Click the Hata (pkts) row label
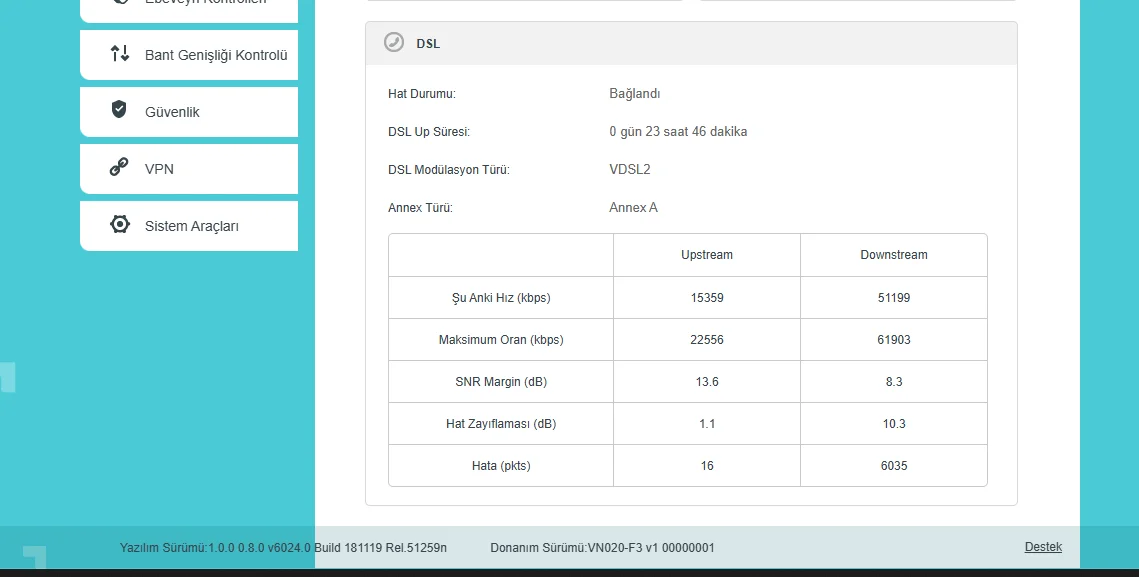1139x577 pixels. pyautogui.click(x=500, y=467)
